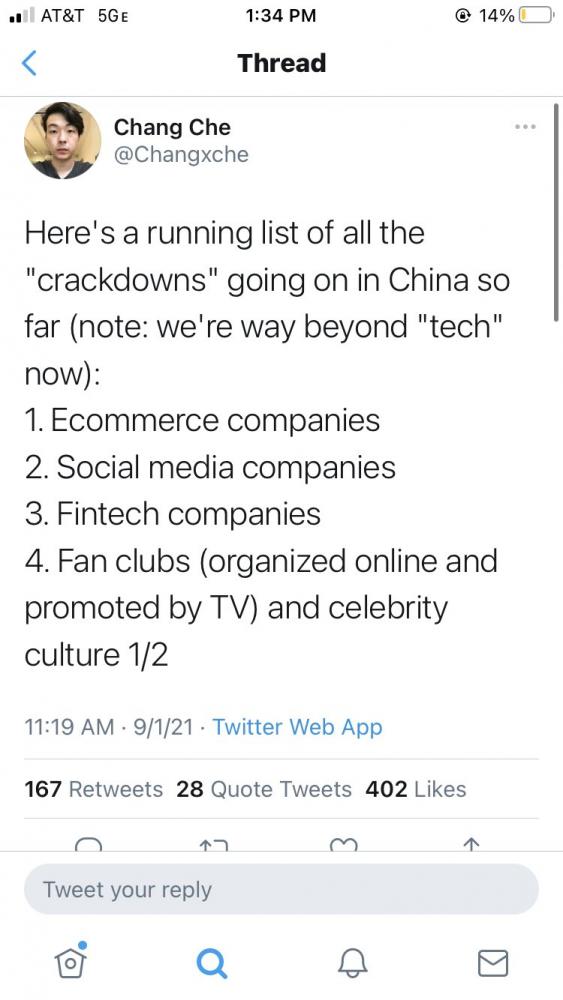View the 402 Likes list
Screen dimensions: 563x1000
[x=416, y=789]
